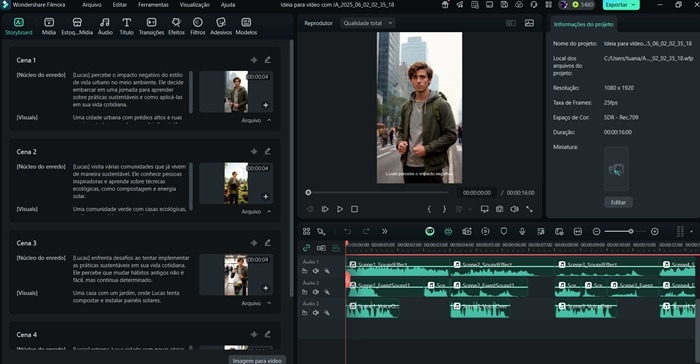Click the voiceover microphone icon
700x364 pixels.
click(x=522, y=231)
